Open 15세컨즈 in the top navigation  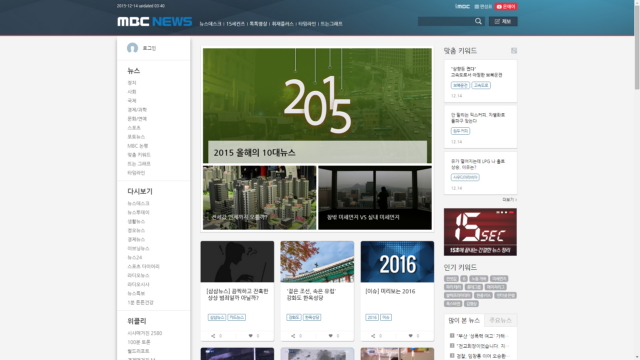(x=236, y=24)
